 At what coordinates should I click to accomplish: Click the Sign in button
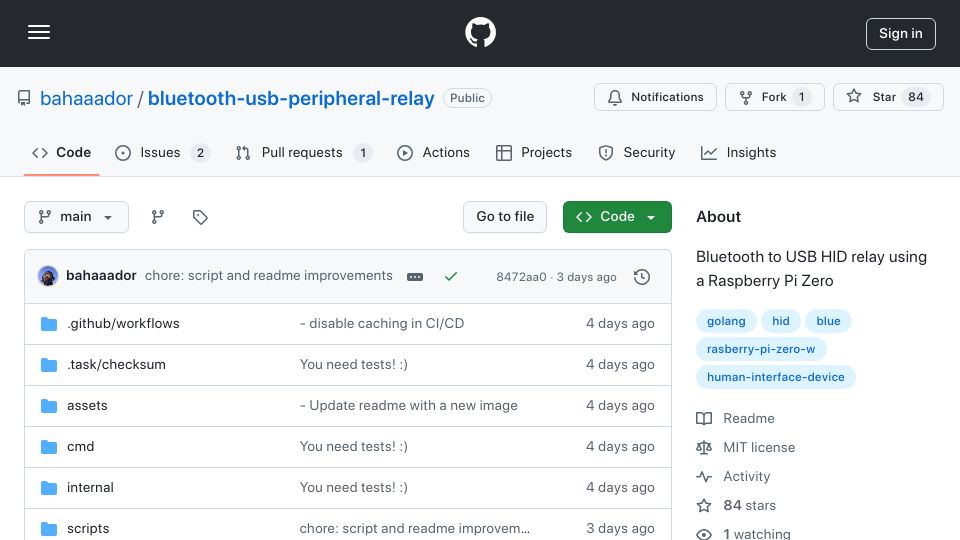pos(901,34)
